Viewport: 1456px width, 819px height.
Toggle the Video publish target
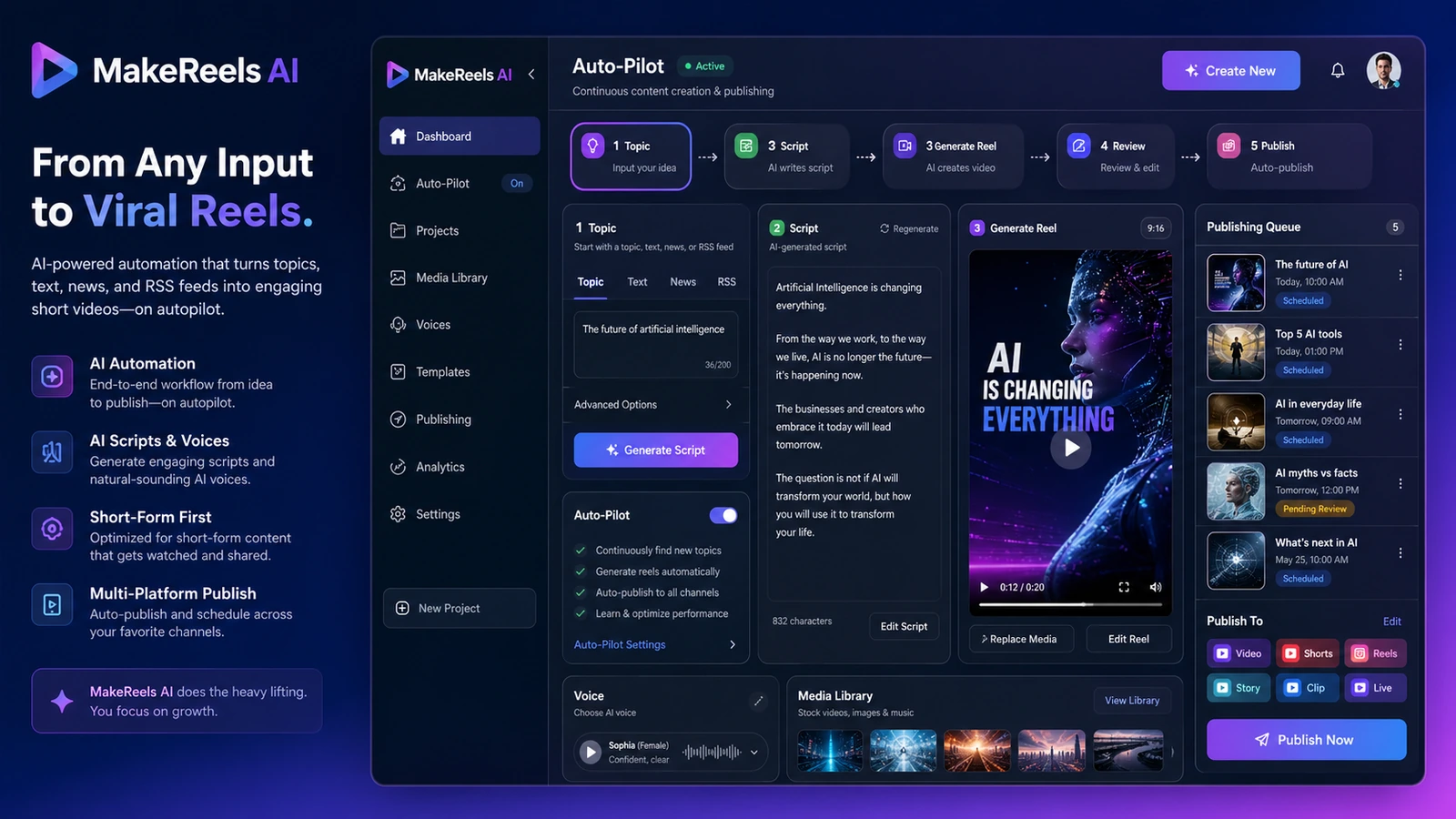pyautogui.click(x=1238, y=653)
